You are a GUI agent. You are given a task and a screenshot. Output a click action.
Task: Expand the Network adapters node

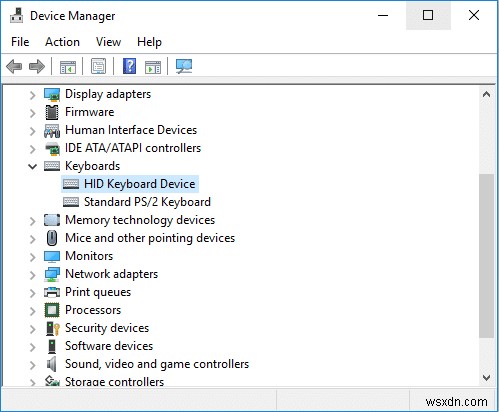pyautogui.click(x=32, y=275)
